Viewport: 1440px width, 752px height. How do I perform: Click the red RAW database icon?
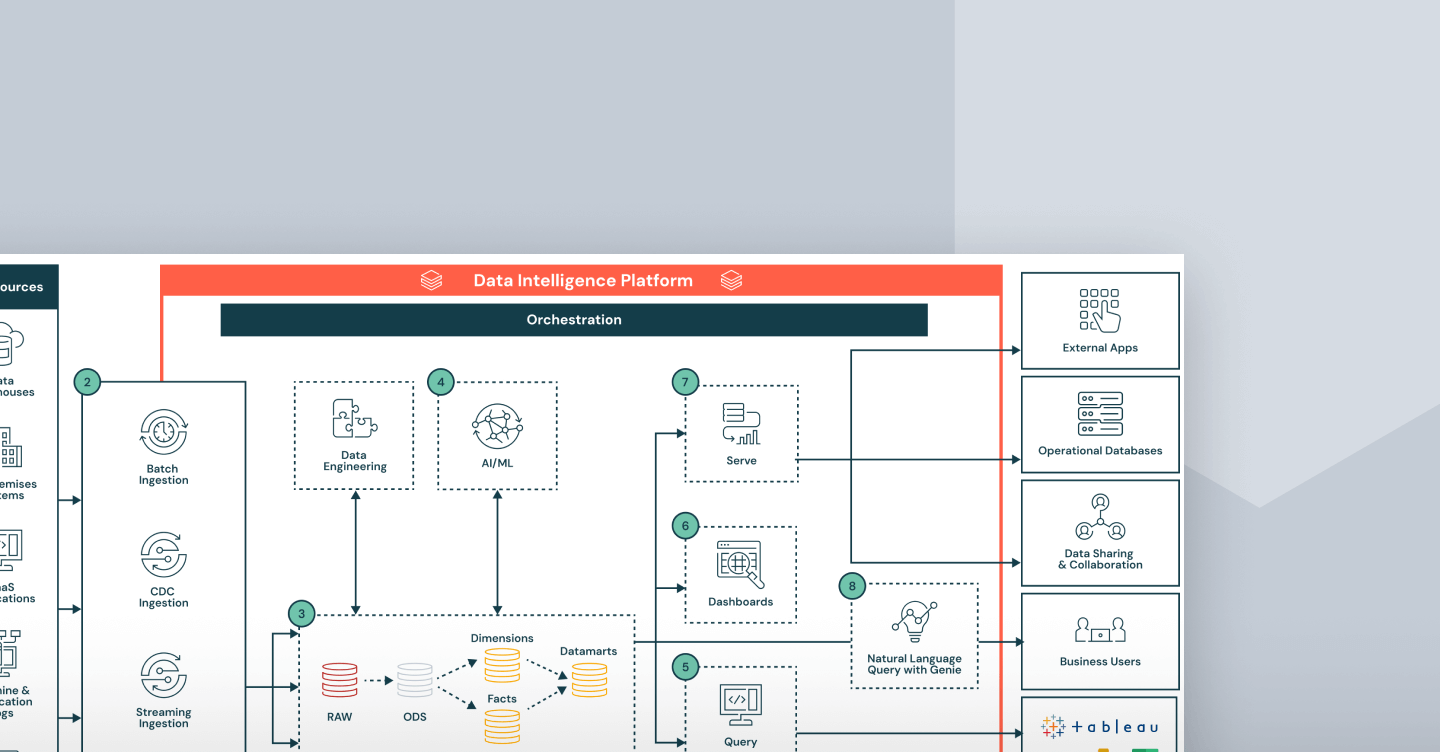pyautogui.click(x=339, y=680)
